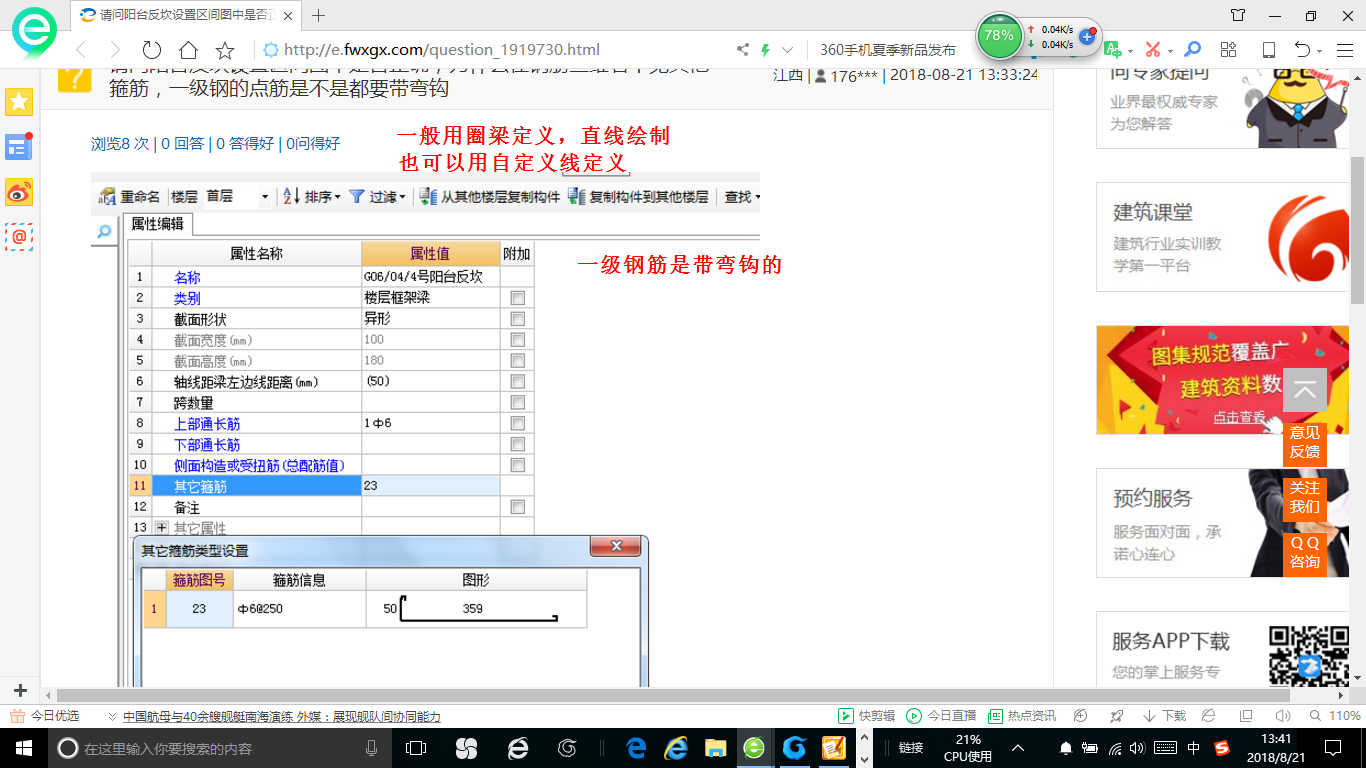This screenshot has width=1366, height=768.
Task: Tick the checkbox in the 类别 row
Action: coord(517,298)
